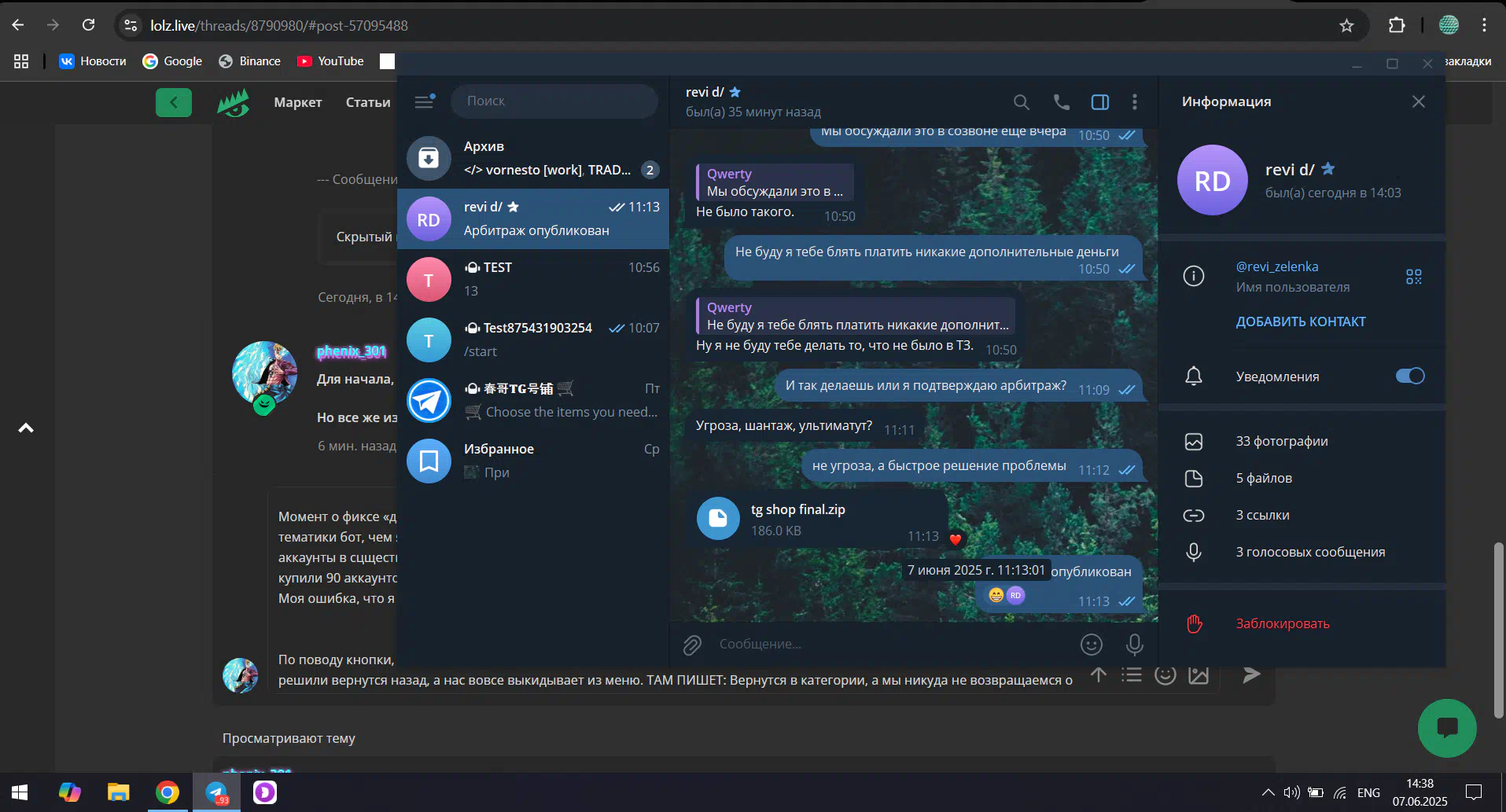
Task: Open Новости VK bookmark
Action: click(x=93, y=61)
